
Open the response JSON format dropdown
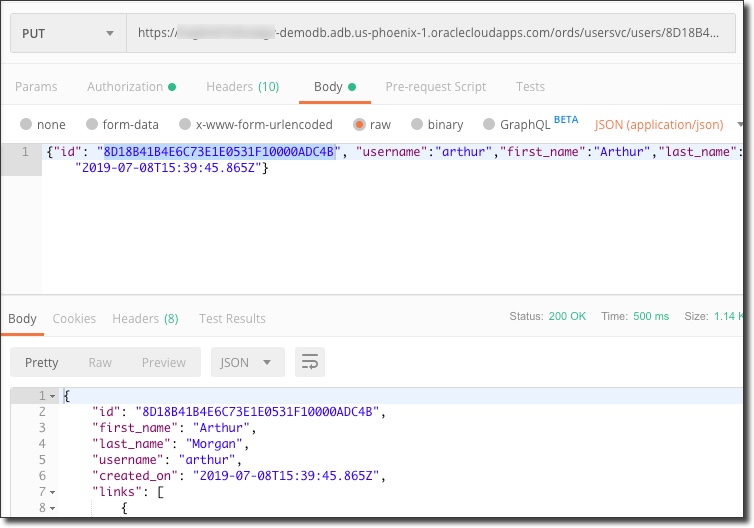point(248,362)
